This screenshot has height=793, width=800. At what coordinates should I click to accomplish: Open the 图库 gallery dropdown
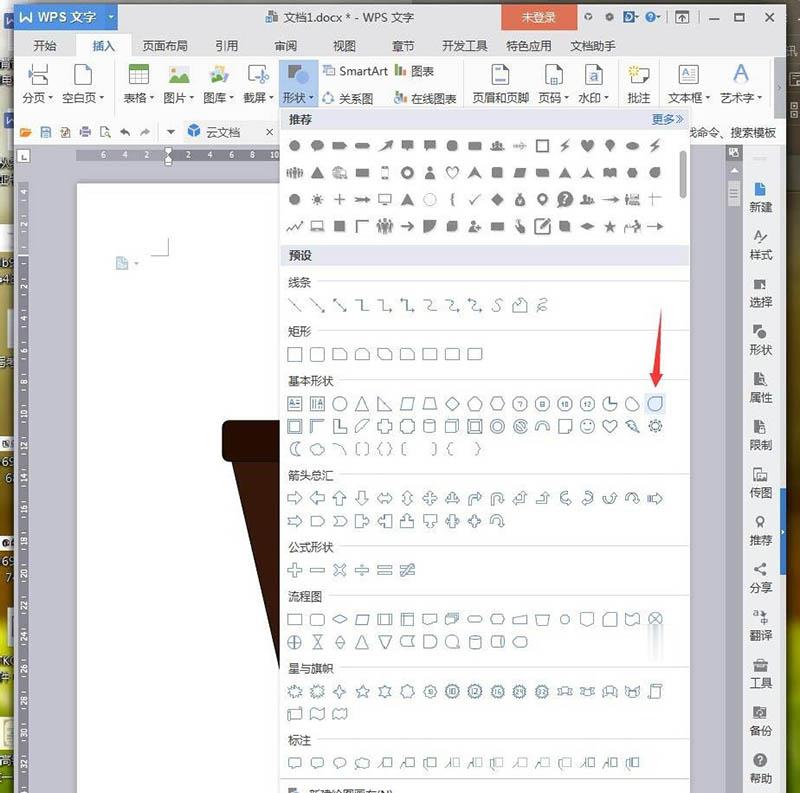tap(218, 84)
